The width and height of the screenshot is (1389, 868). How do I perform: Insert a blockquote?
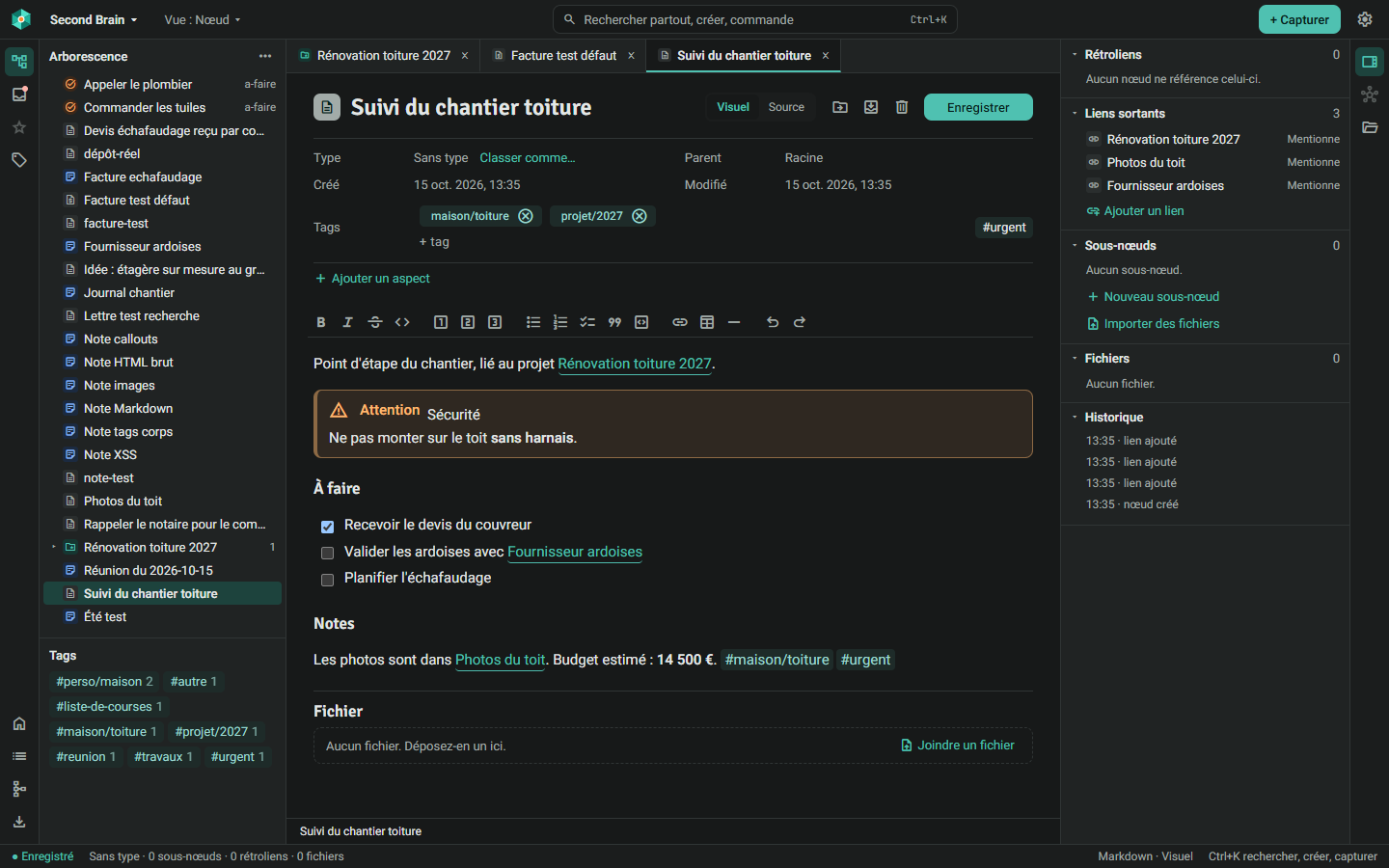coord(614,322)
